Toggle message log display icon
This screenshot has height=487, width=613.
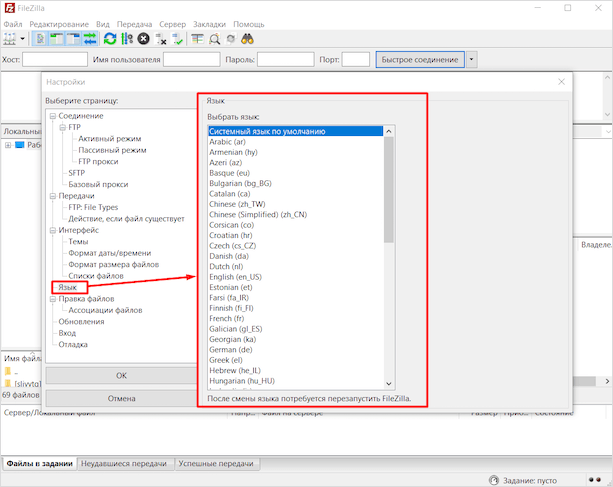(x=41, y=39)
